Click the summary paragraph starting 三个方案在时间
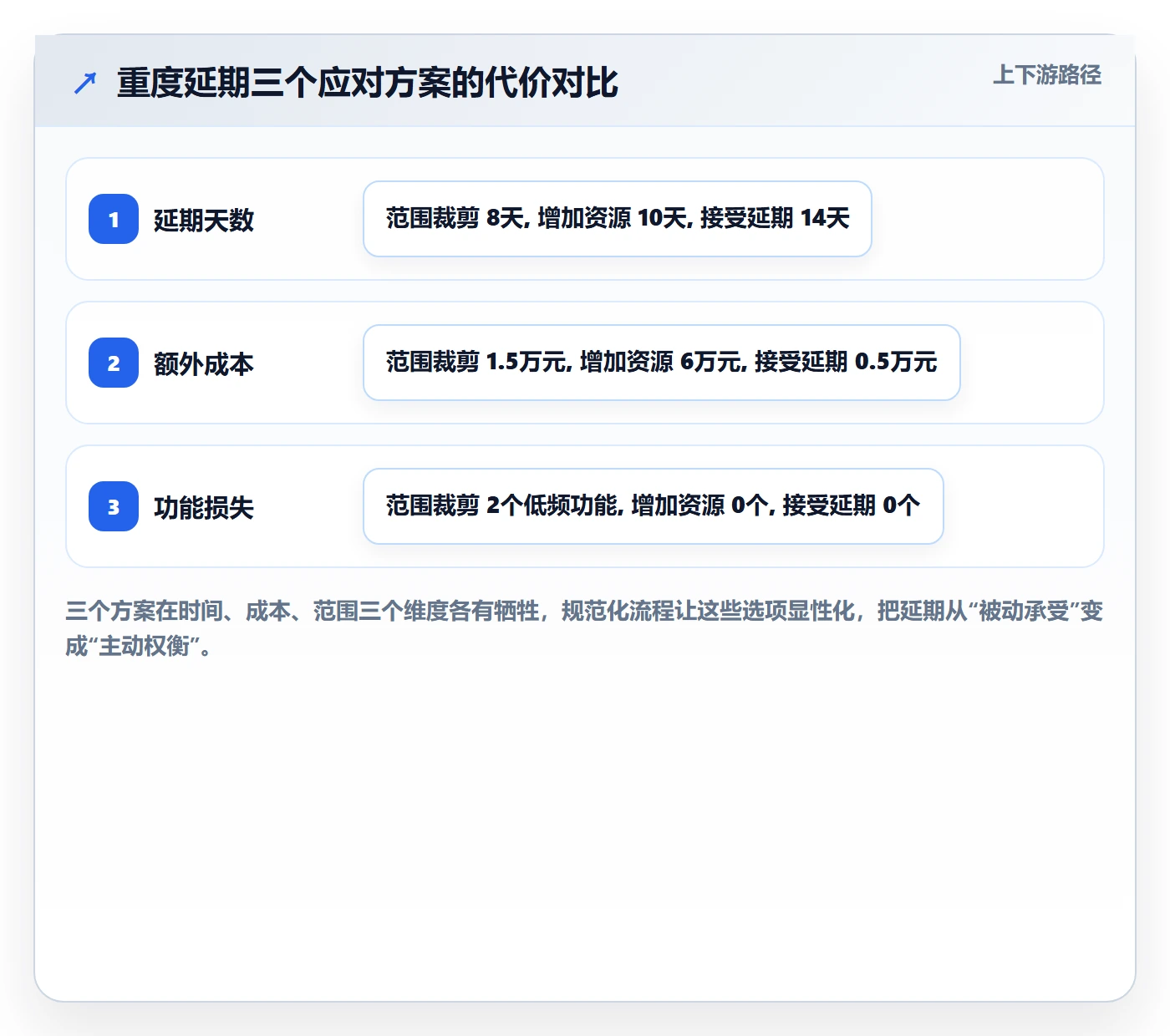The image size is (1170, 1036). (584, 628)
